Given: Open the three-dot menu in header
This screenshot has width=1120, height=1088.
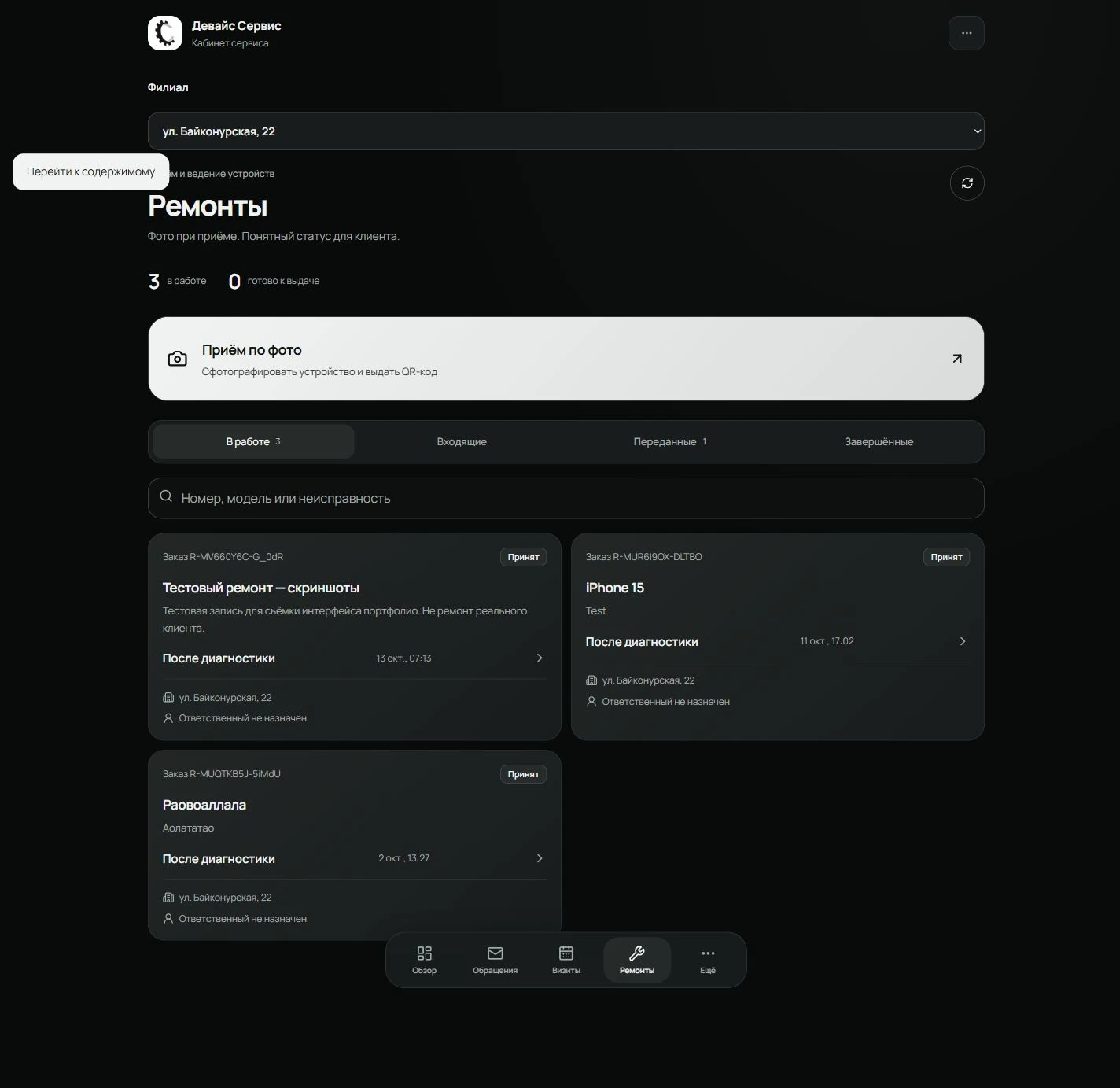Looking at the screenshot, I should tap(967, 33).
